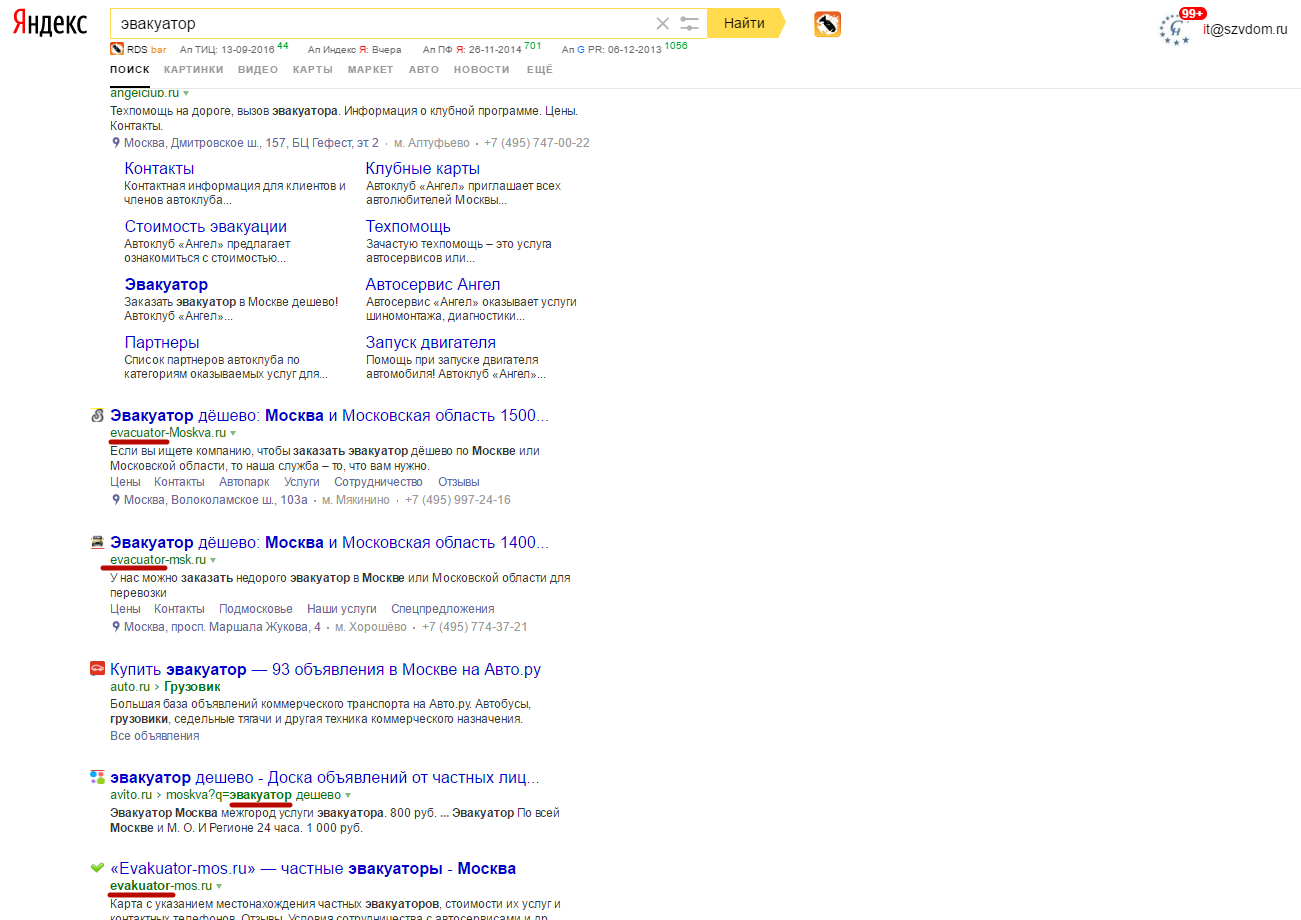Click the RDS bar icon
1301x920 pixels.
[x=117, y=49]
